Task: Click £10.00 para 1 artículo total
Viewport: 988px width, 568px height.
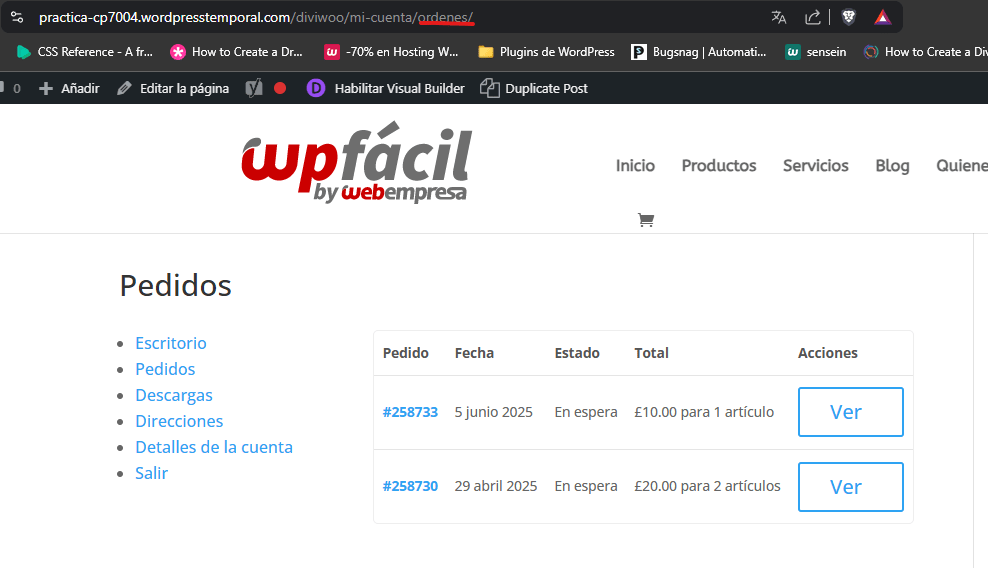Action: [704, 412]
